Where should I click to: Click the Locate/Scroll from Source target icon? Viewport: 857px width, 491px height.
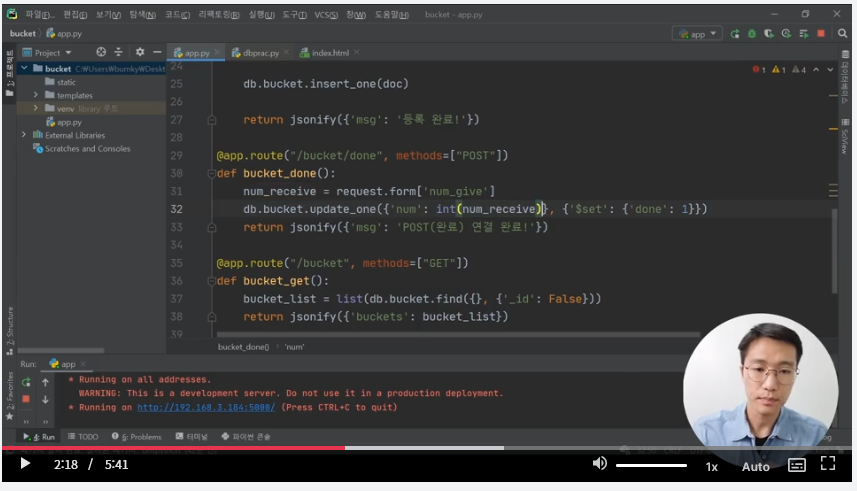[x=101, y=52]
